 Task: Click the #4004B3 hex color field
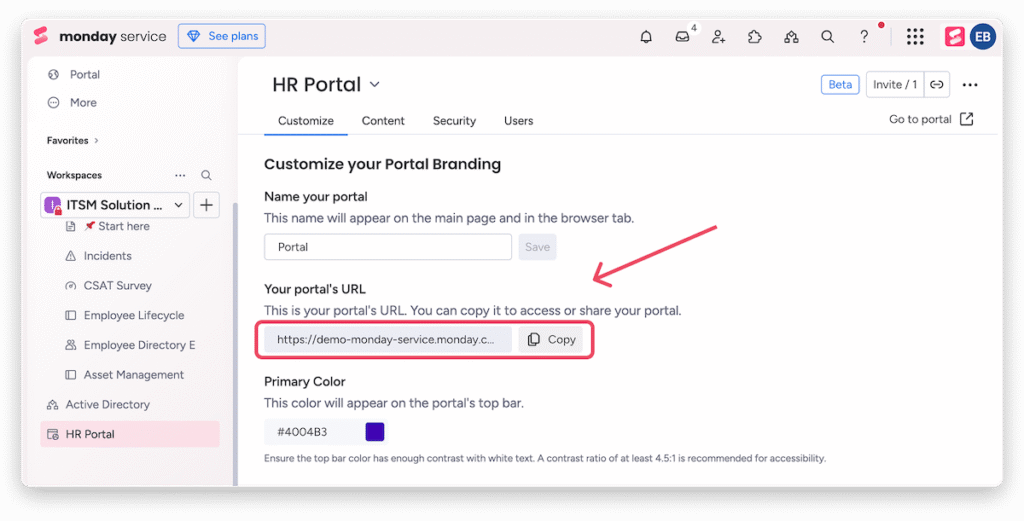[313, 432]
